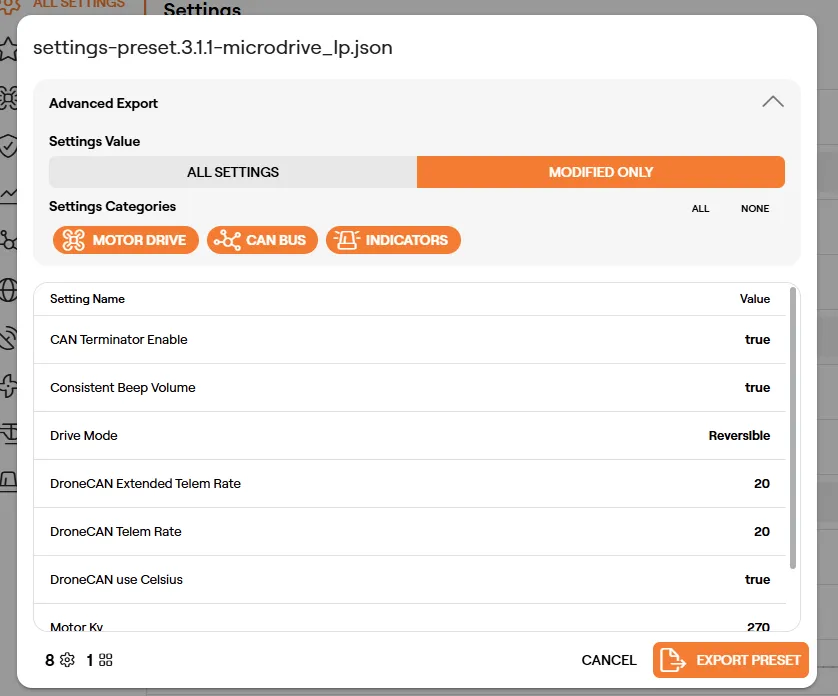Click the settings list vertical scrollbar
838x696 pixels.
pos(793,428)
